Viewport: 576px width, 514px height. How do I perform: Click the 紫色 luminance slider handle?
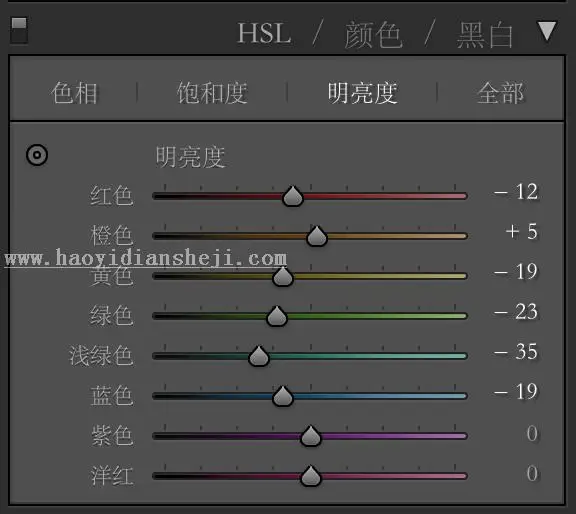(311, 436)
